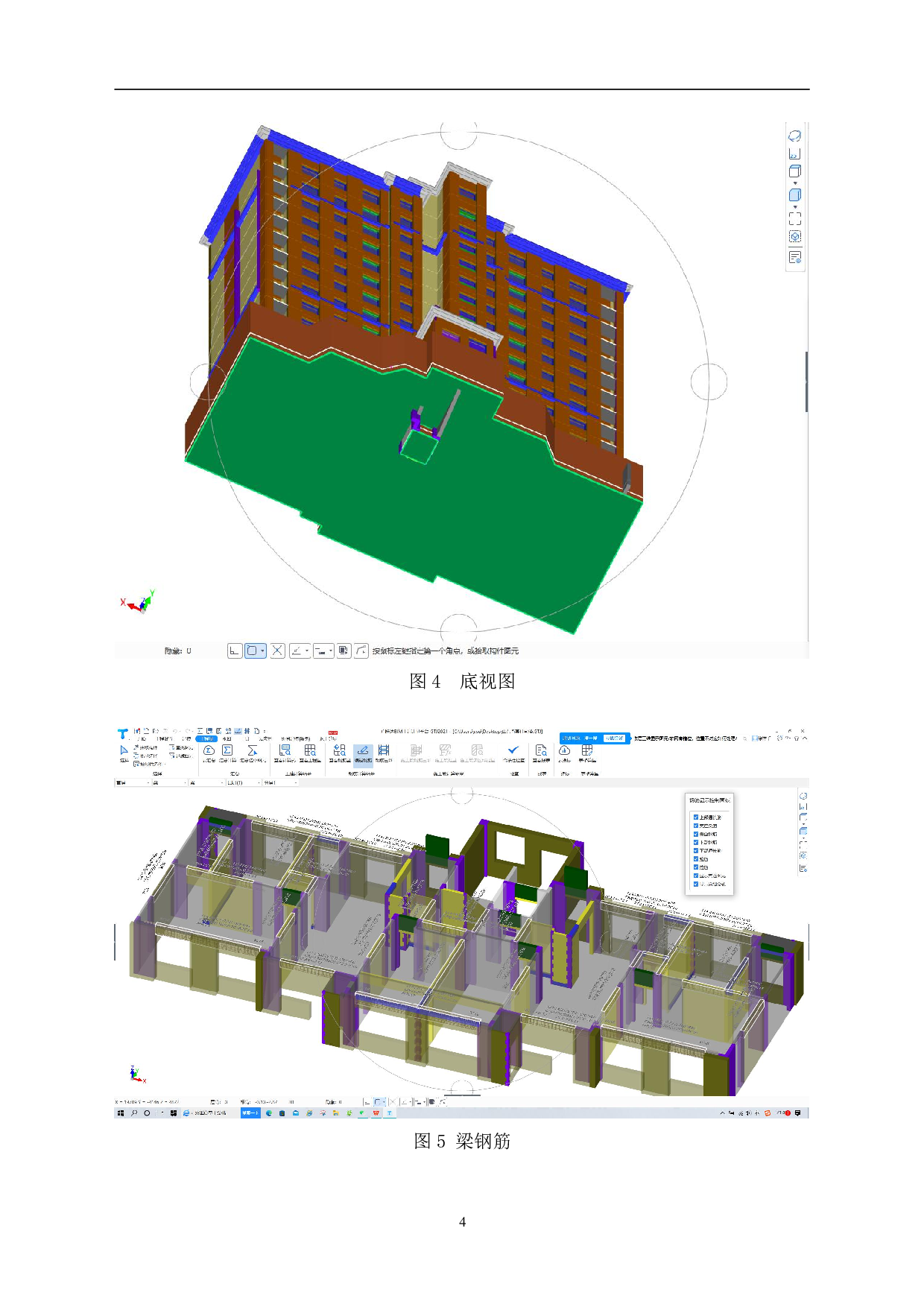Click the cloud indicator icon in ribbon
This screenshot has width=924, height=1307.
click(564, 750)
